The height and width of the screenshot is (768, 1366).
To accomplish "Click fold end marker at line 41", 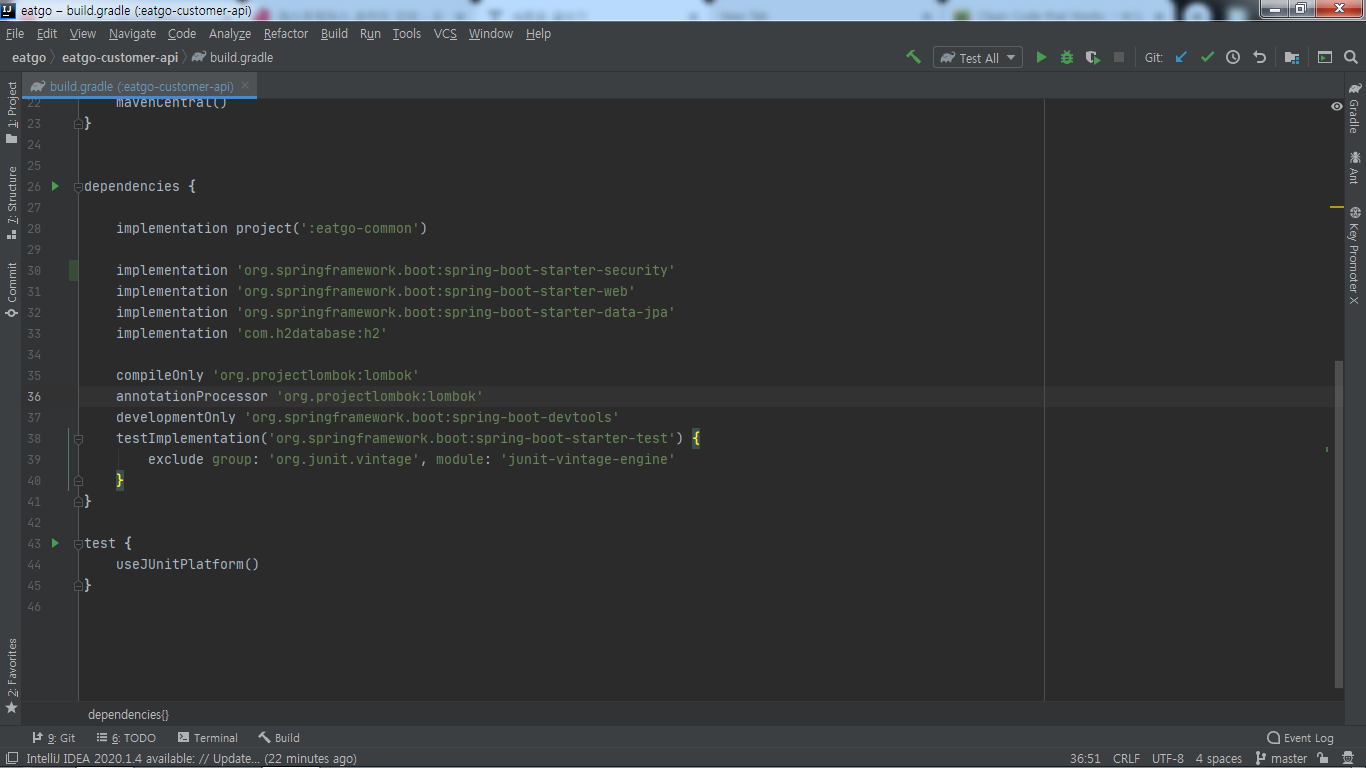I will 78,501.
